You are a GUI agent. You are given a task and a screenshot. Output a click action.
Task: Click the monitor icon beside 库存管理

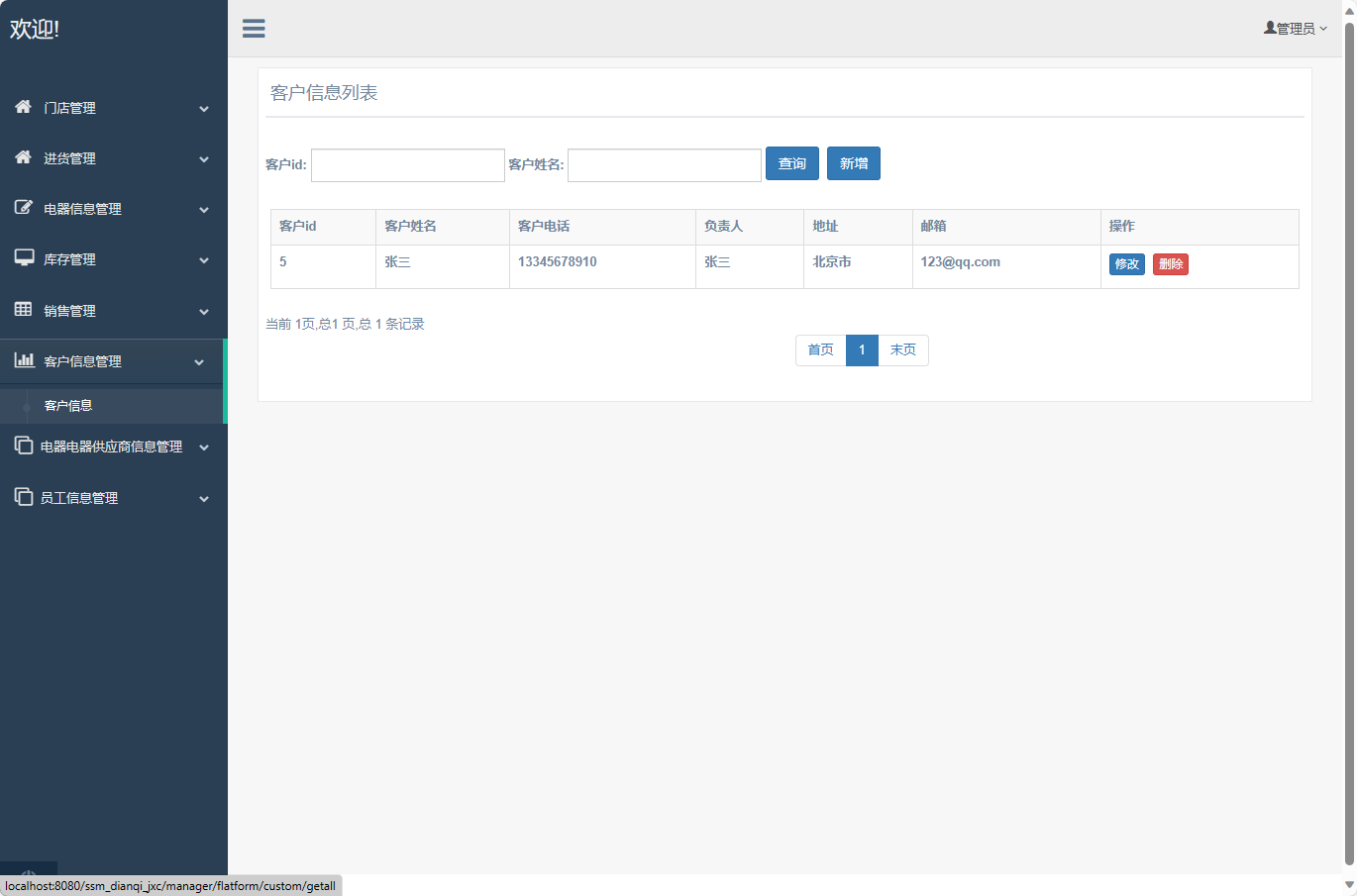[x=24, y=258]
